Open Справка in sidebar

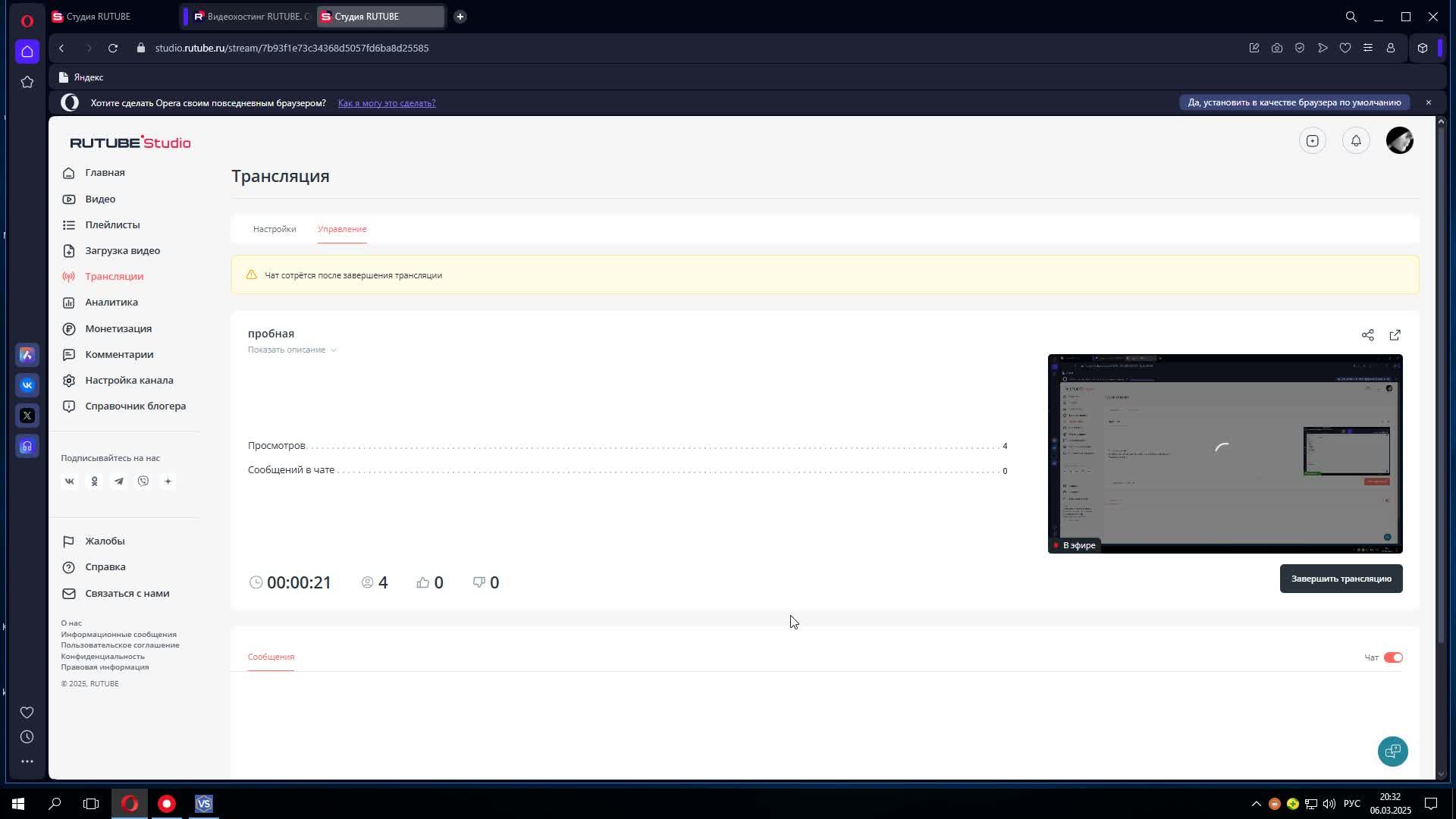[x=105, y=567]
